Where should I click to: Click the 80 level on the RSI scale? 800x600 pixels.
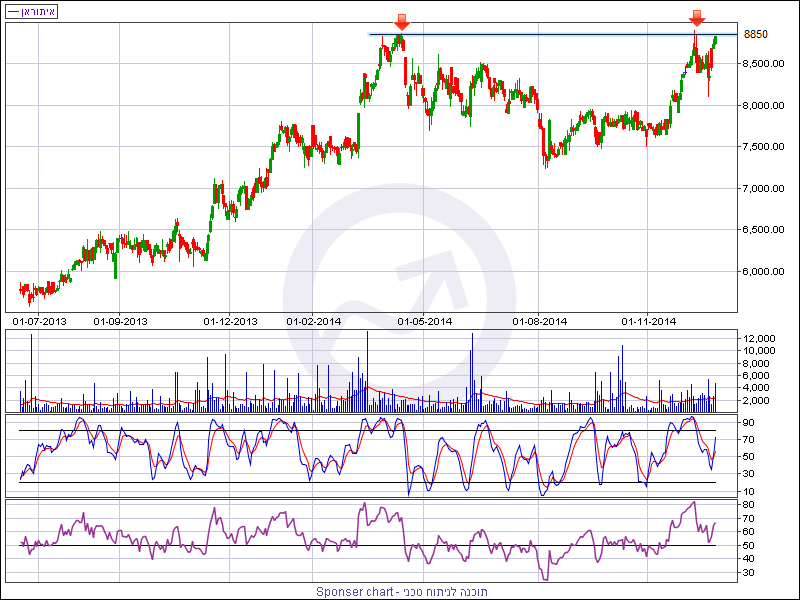click(748, 505)
